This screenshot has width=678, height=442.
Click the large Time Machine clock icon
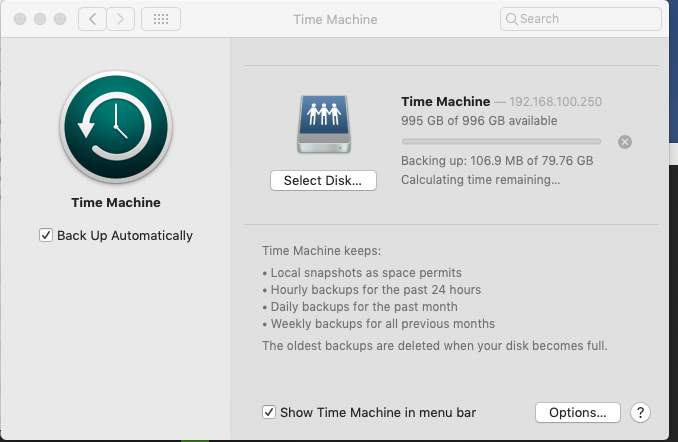[116, 127]
